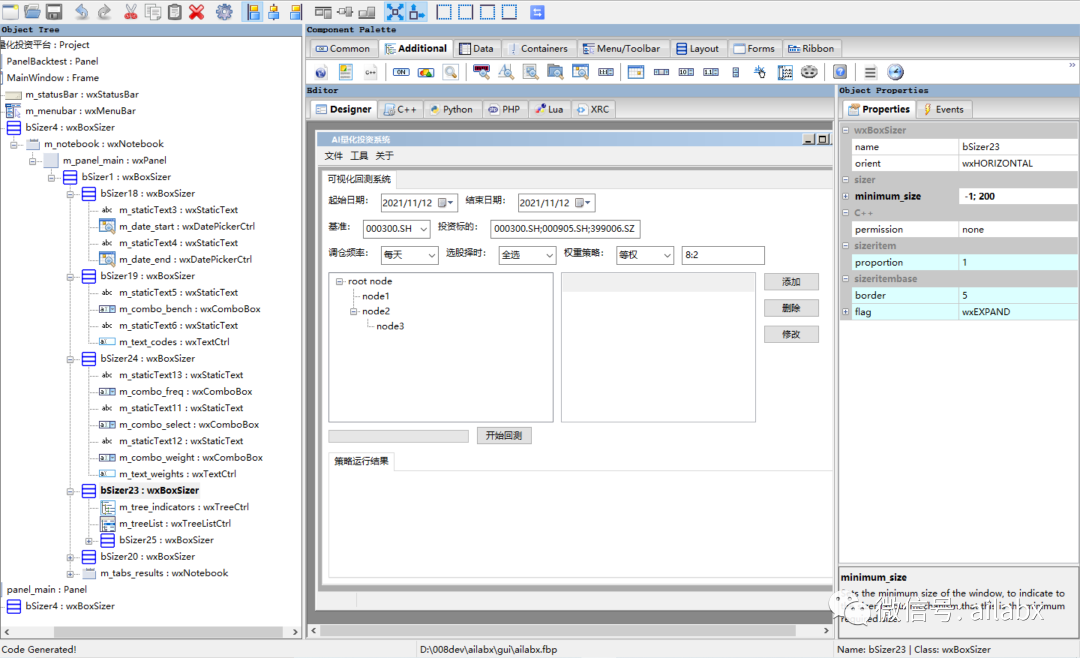Click the Object Tree horizontal scrollbar
The image size is (1080, 658).
tap(169, 632)
